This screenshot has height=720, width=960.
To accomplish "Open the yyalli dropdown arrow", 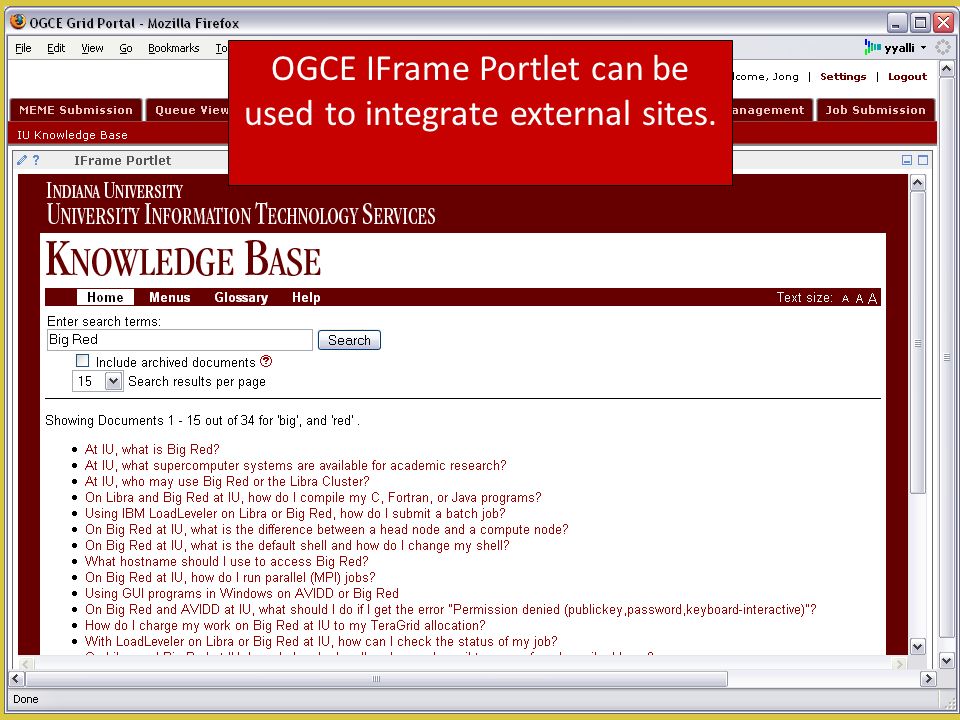I will pos(923,48).
